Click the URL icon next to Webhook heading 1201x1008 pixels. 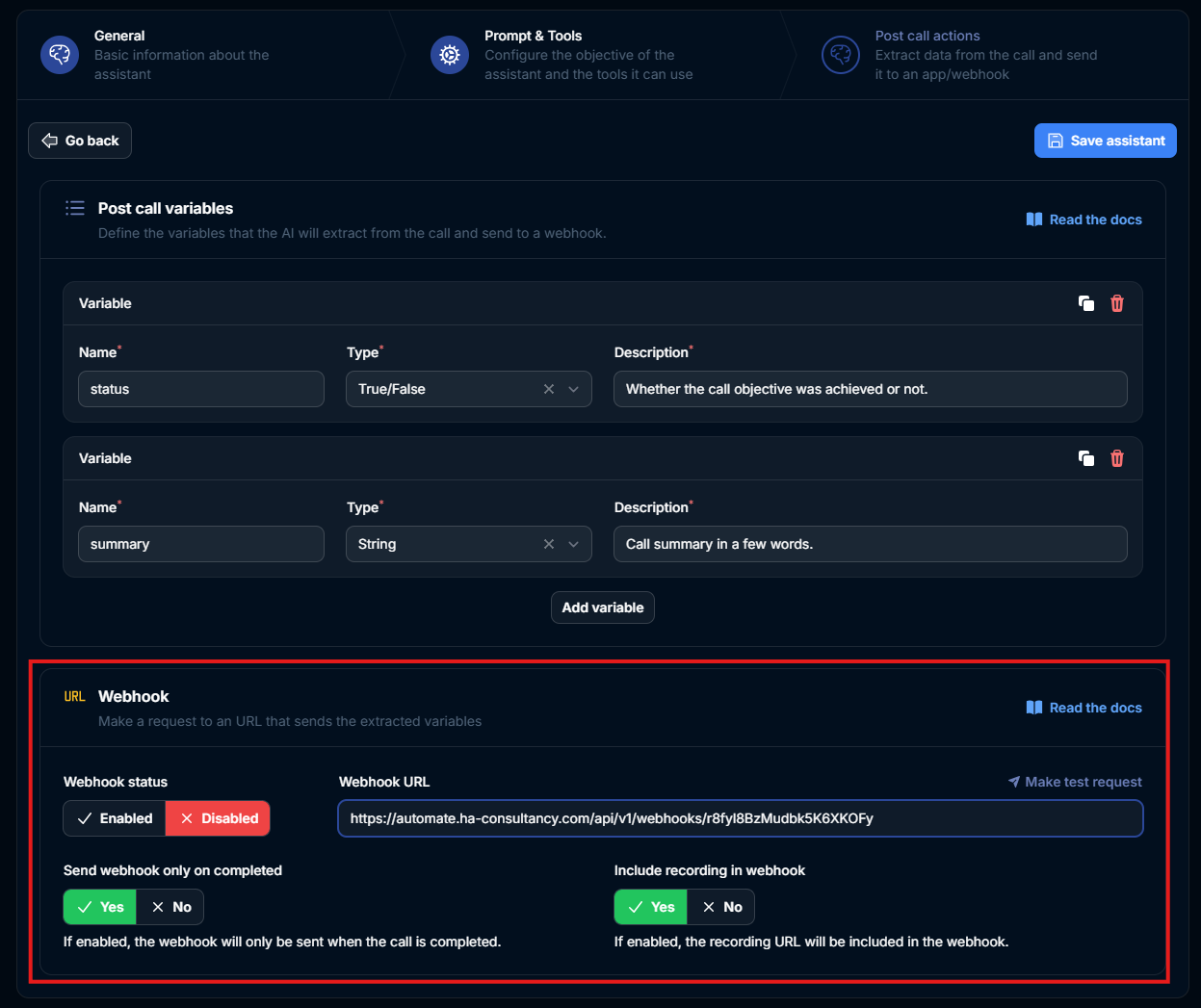click(x=74, y=695)
